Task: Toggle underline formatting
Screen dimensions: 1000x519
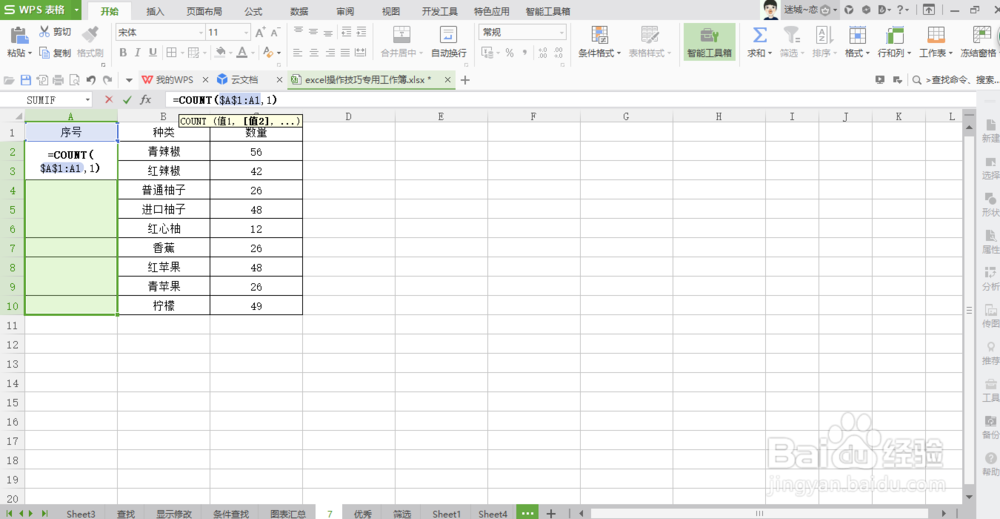Action: coord(152,52)
